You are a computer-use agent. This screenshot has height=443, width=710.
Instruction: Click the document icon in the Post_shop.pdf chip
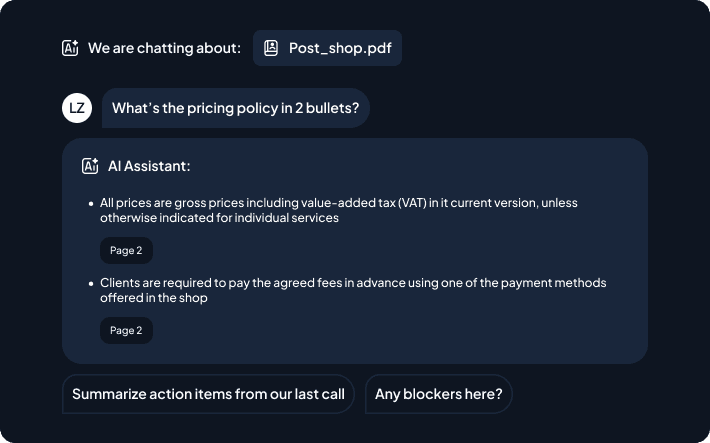(x=271, y=48)
